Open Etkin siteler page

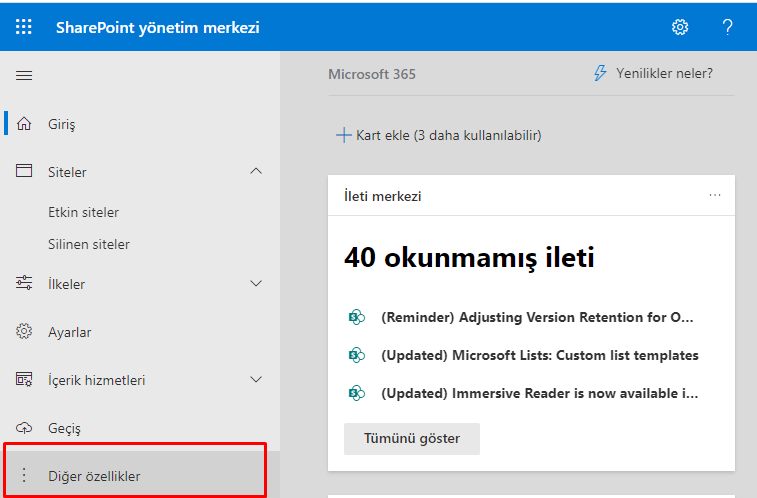[84, 212]
